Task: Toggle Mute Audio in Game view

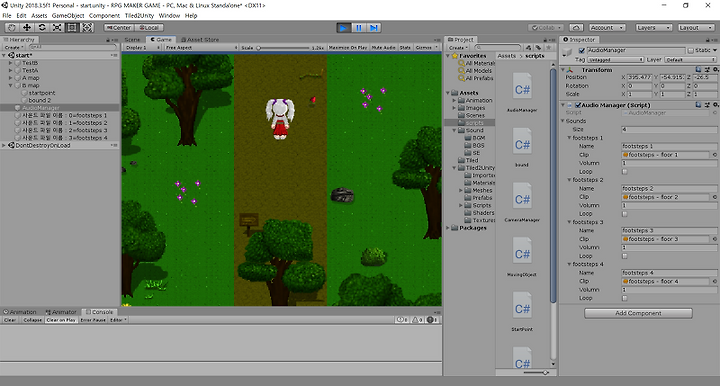Action: pos(383,47)
